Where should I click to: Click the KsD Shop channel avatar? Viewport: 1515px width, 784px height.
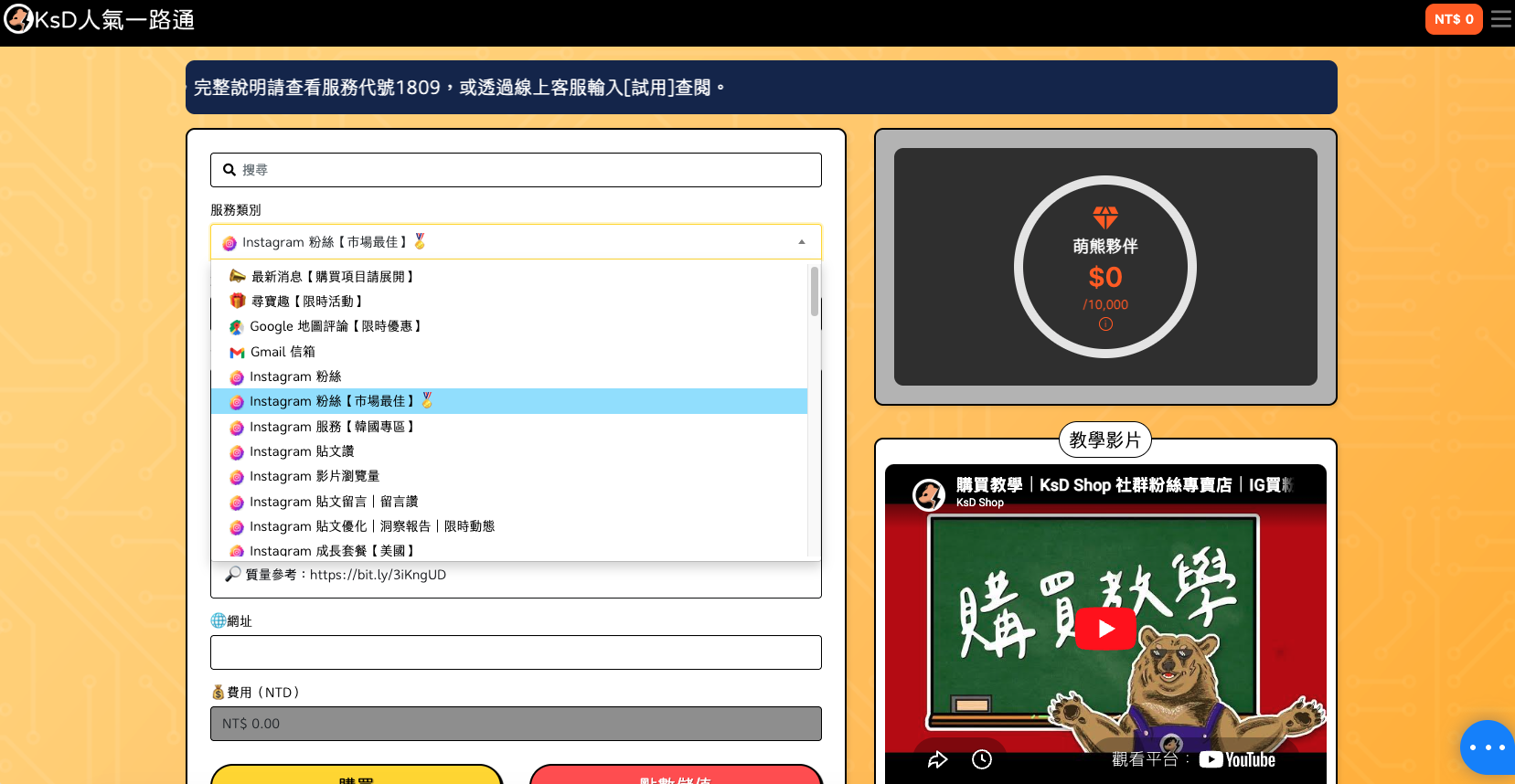click(929, 494)
